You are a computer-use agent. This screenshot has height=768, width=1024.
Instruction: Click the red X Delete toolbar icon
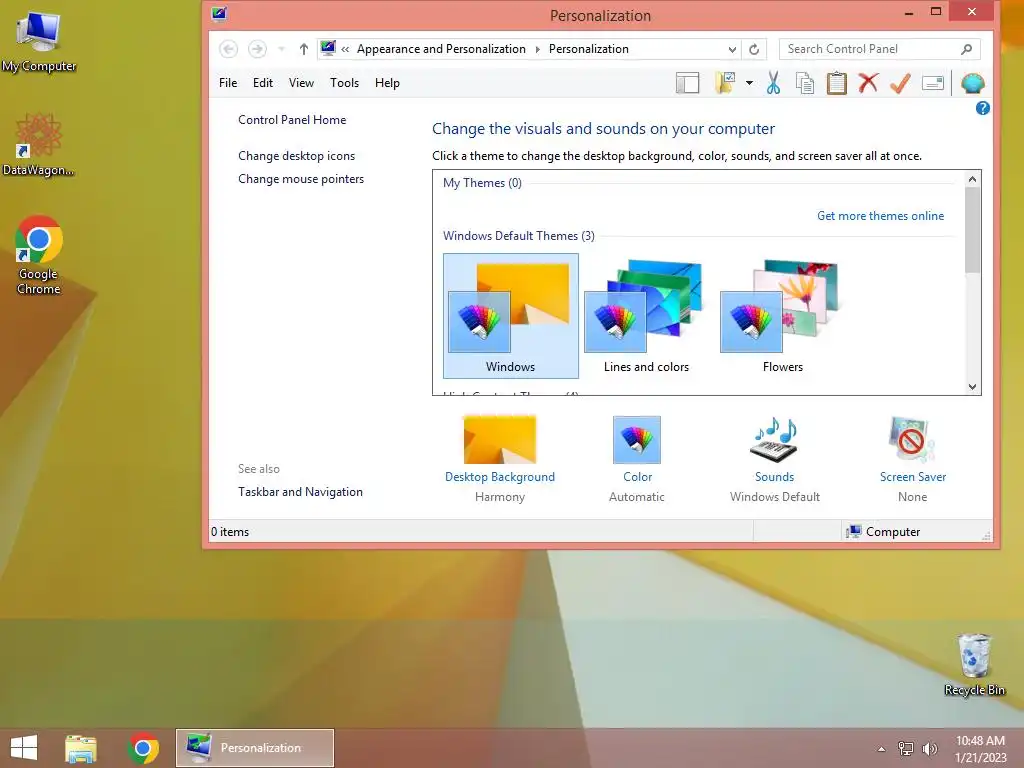[x=868, y=83]
